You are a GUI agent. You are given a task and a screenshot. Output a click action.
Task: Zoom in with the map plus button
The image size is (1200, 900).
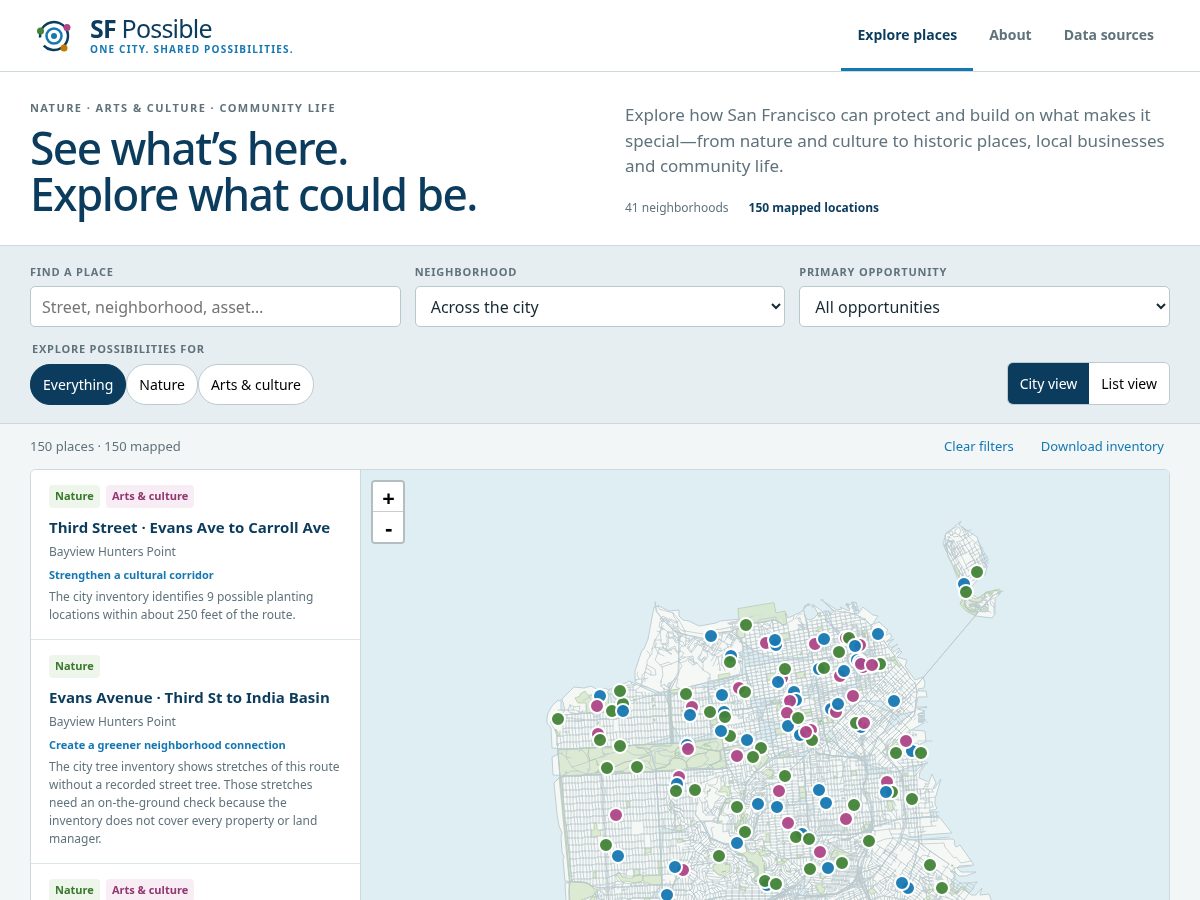click(388, 498)
